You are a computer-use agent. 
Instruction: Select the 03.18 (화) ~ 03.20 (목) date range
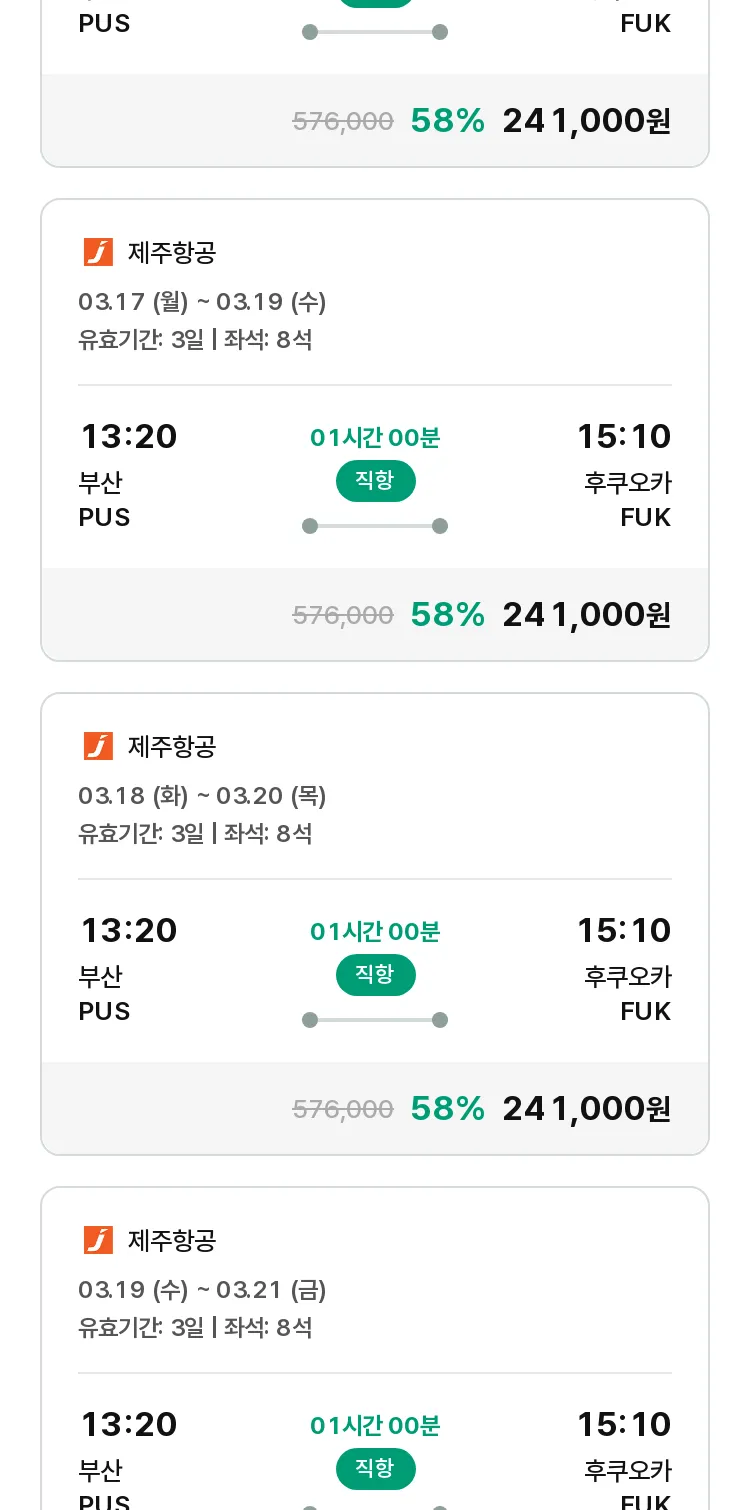[x=202, y=796]
